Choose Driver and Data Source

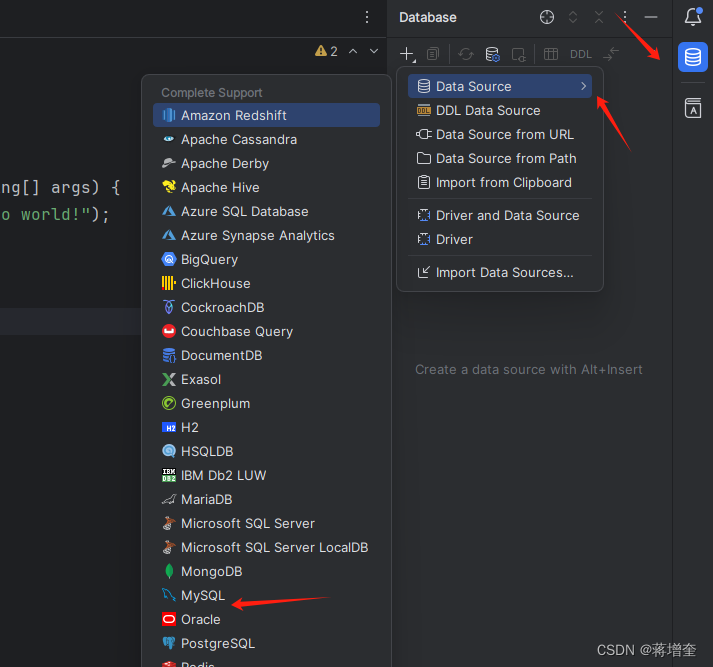(x=500, y=216)
